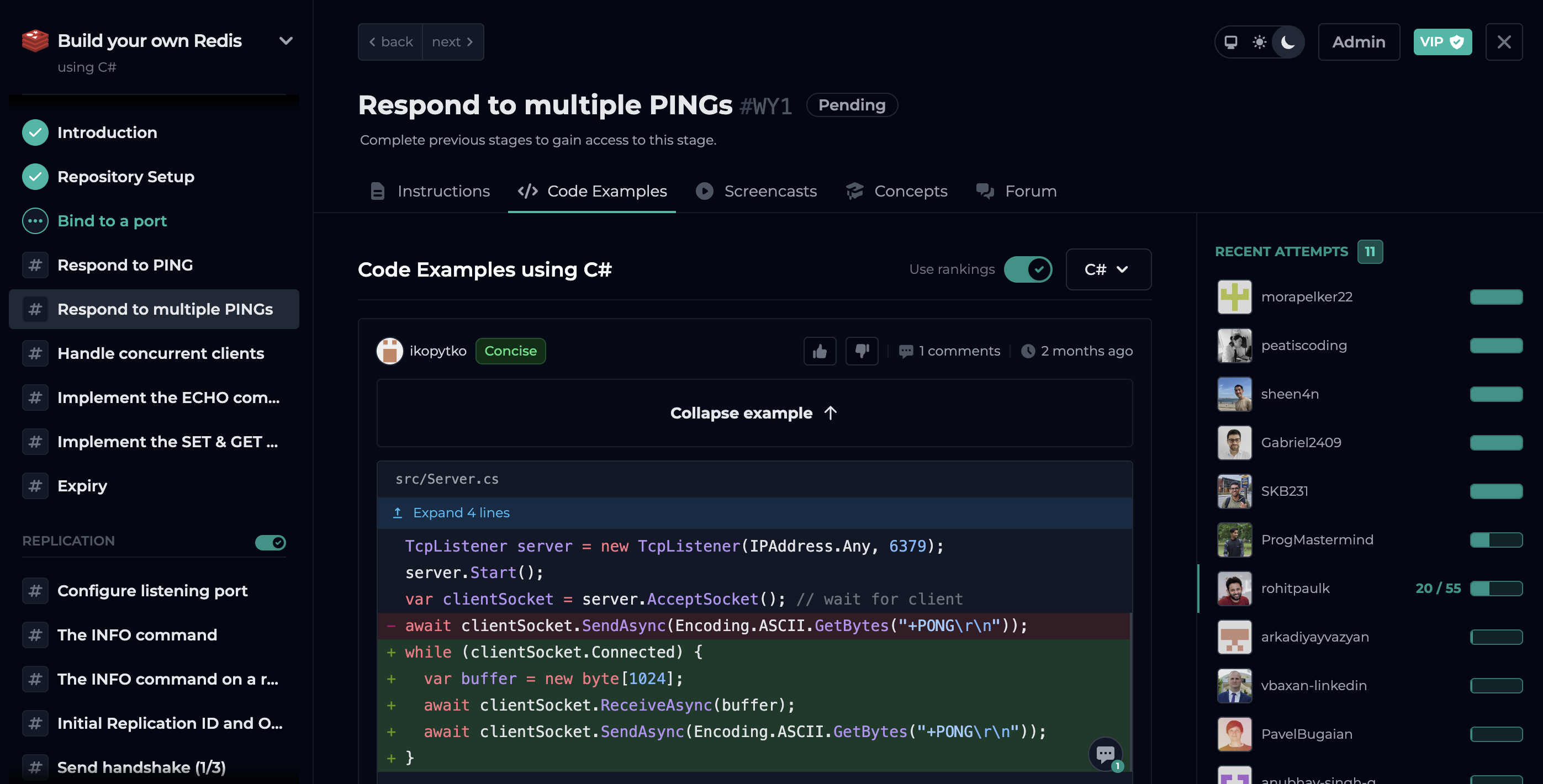Toggle the Use rankings switch

click(x=1028, y=269)
